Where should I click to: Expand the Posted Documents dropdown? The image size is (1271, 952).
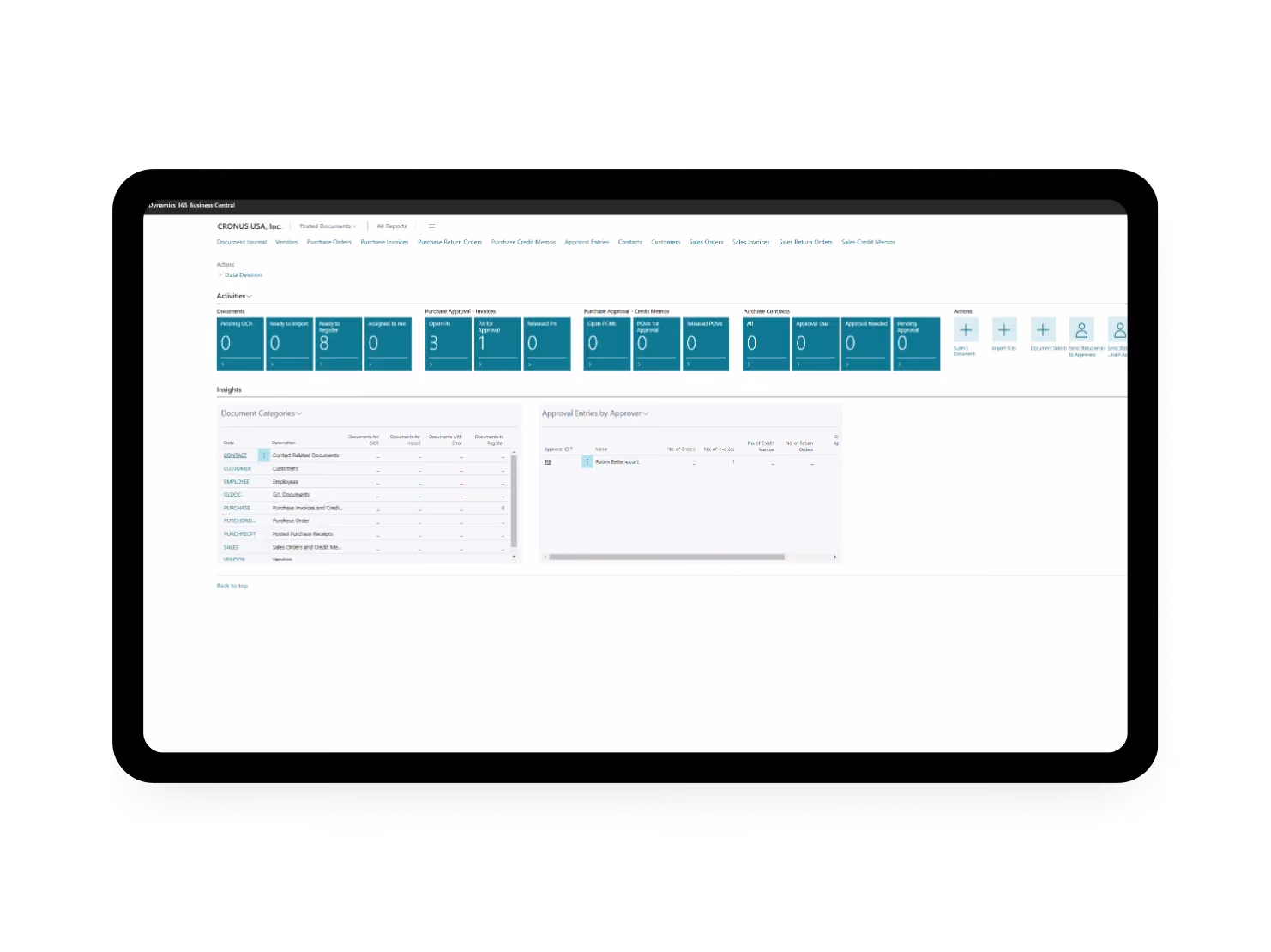[328, 226]
